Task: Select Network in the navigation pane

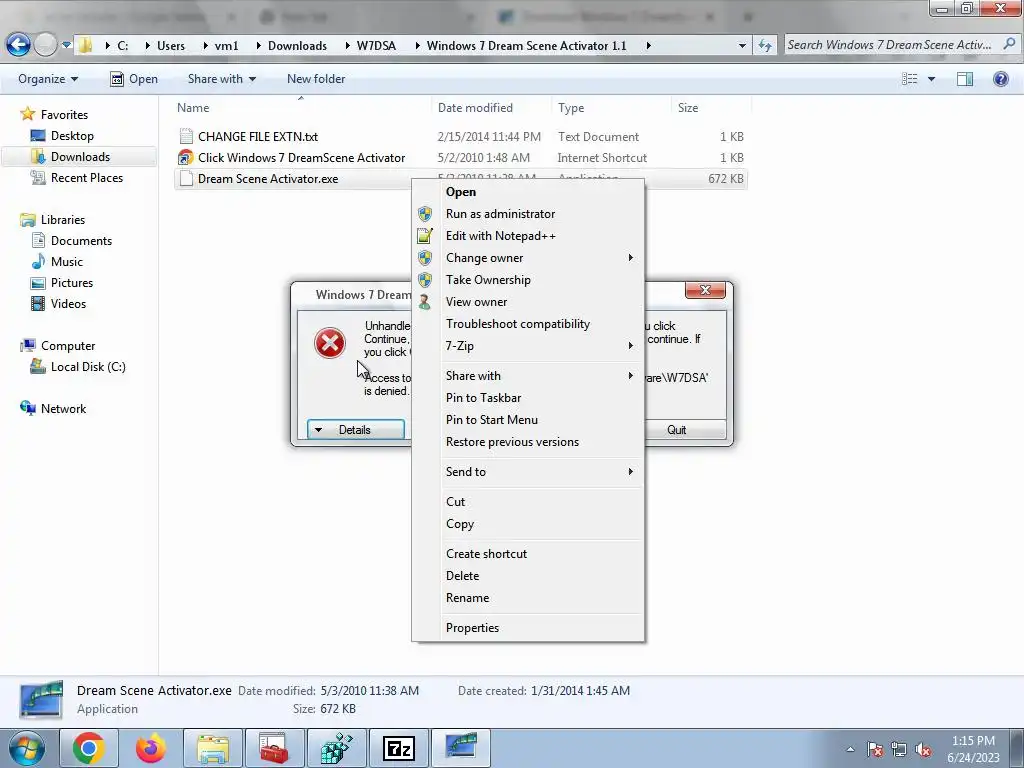Action: (x=63, y=409)
